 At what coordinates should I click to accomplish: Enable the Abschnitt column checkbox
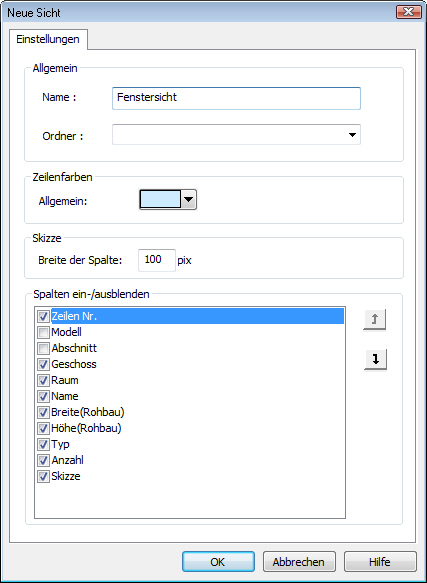pos(43,348)
